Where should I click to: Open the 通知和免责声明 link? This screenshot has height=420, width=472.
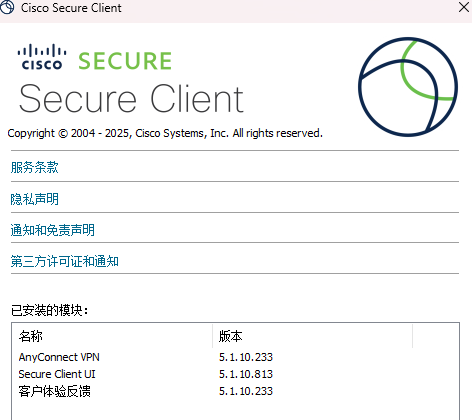coord(53,230)
